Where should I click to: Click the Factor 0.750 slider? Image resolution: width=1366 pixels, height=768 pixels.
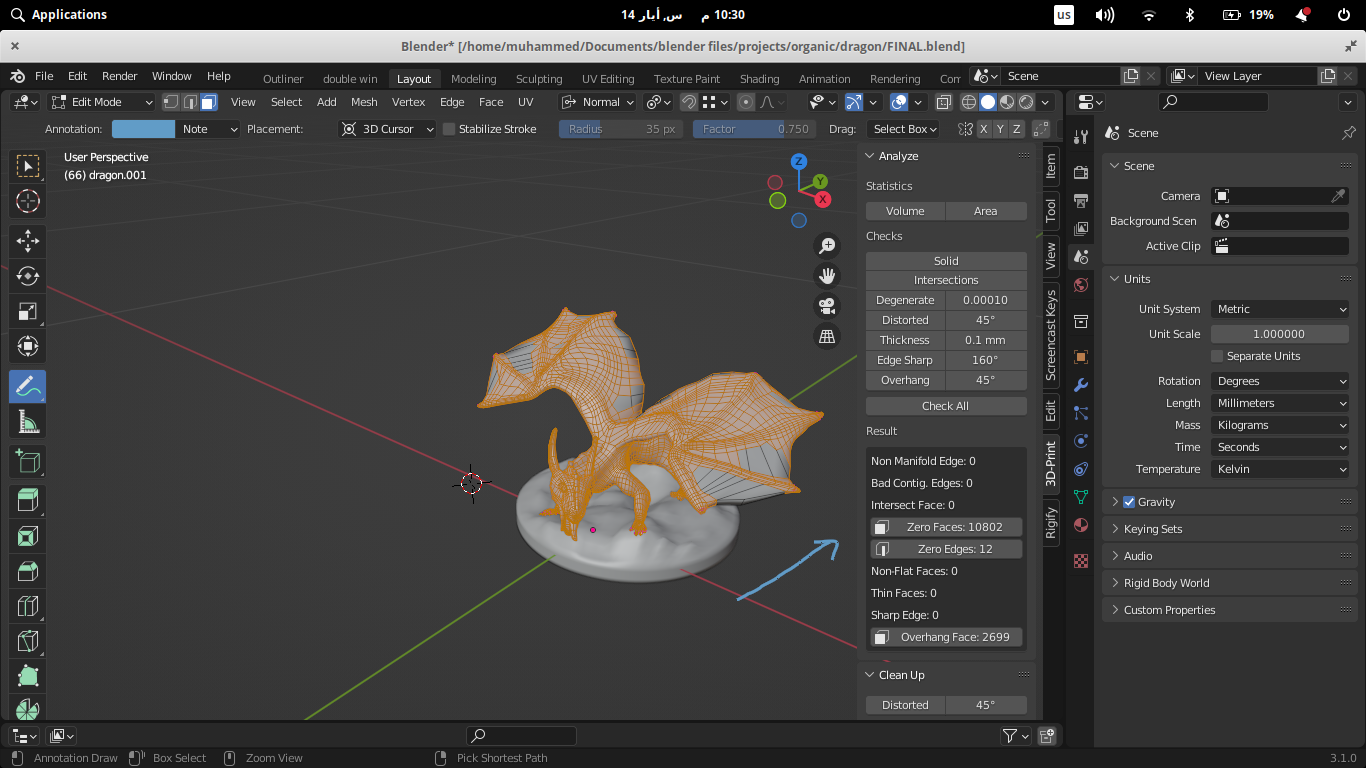(x=754, y=129)
